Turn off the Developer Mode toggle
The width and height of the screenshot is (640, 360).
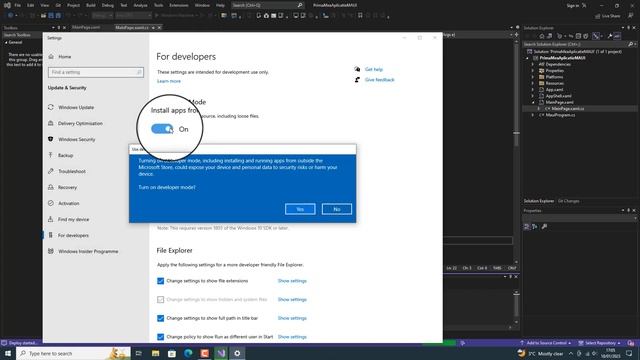click(x=162, y=129)
